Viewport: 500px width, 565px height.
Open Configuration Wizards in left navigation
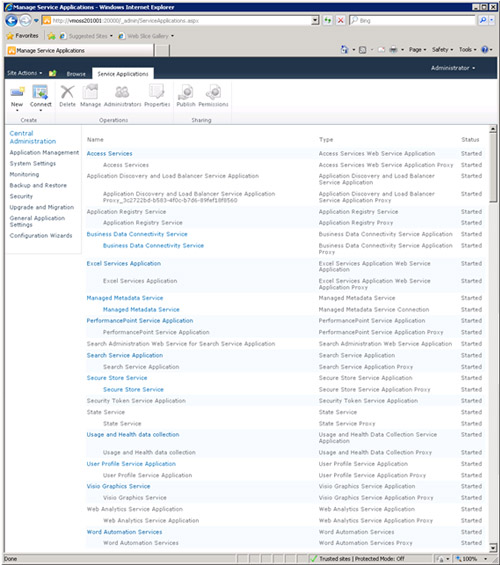pyautogui.click(x=41, y=235)
